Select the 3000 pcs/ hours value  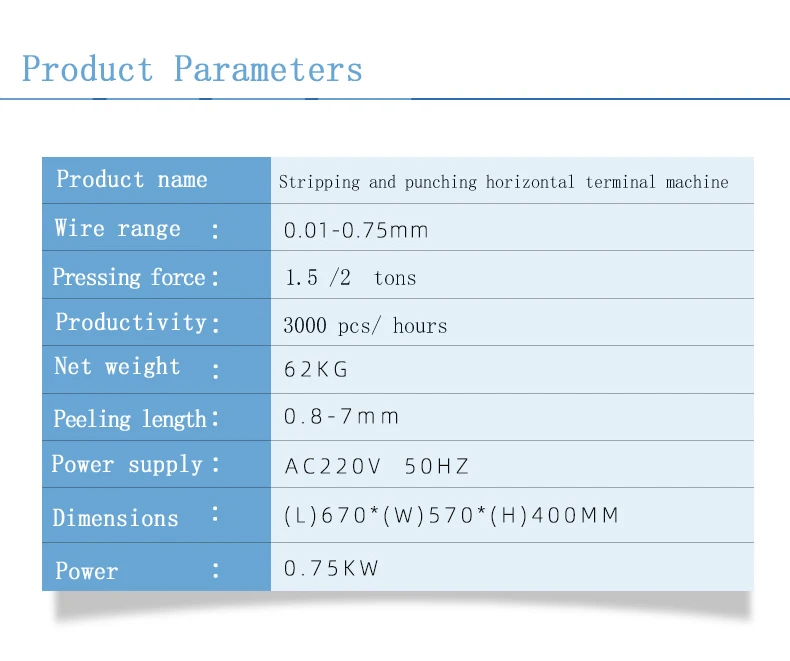tap(365, 326)
